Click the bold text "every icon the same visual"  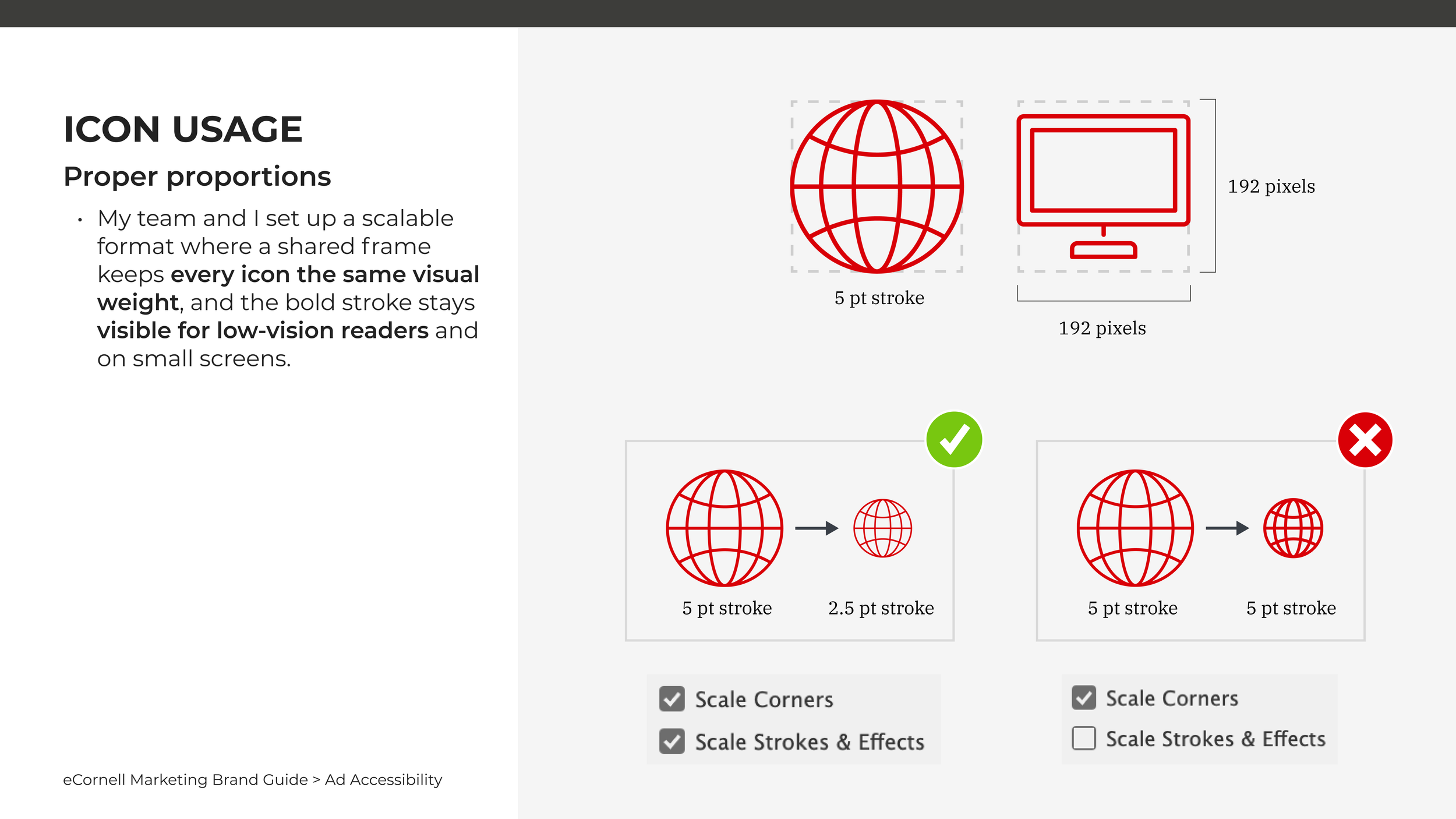[x=325, y=274]
